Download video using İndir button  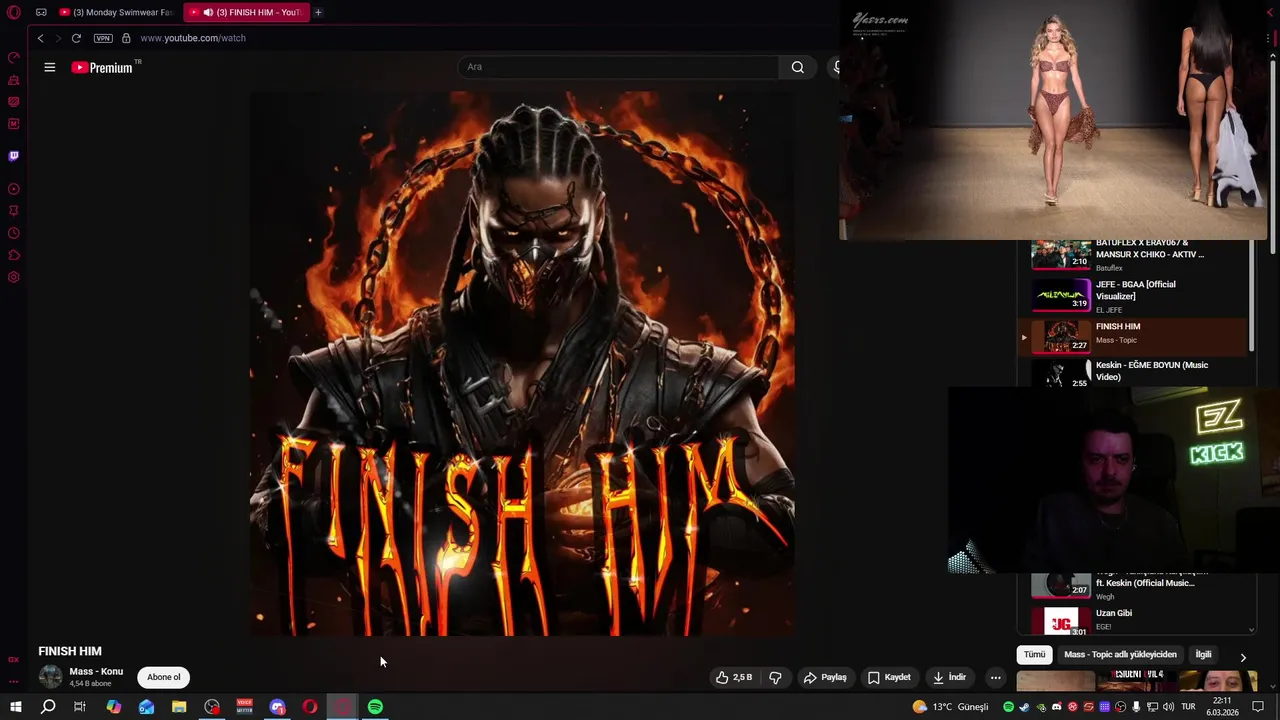pos(949,677)
